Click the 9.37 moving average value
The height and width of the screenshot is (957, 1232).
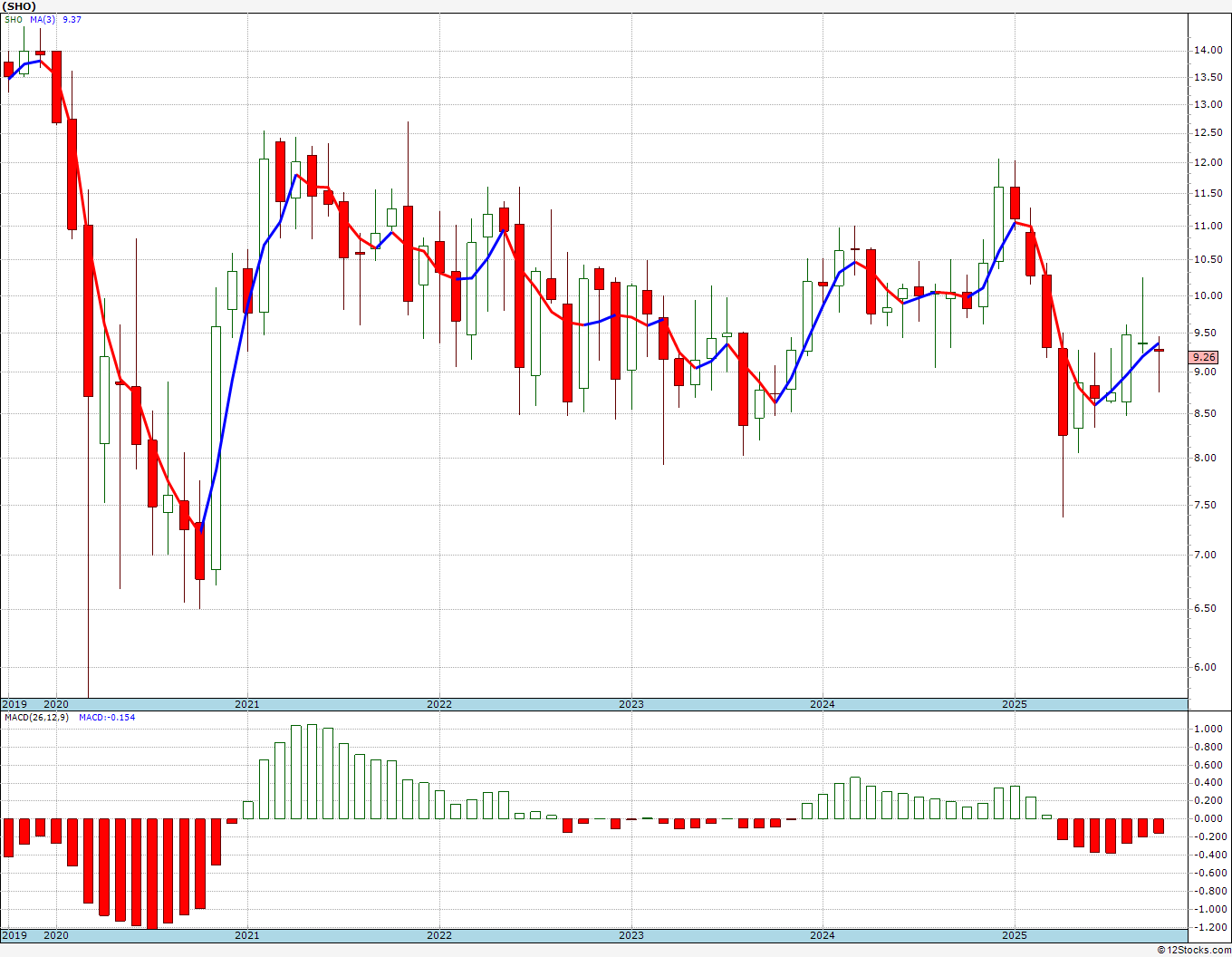(x=72, y=19)
